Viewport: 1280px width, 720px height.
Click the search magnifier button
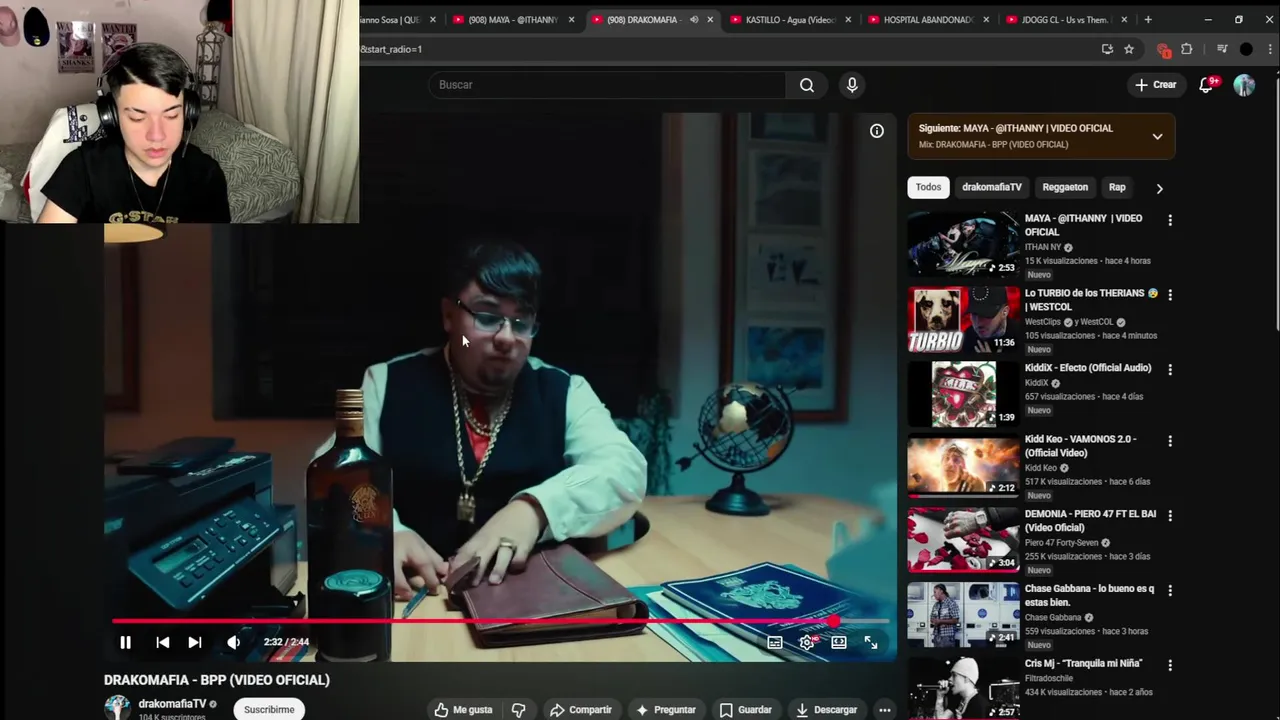click(x=807, y=85)
